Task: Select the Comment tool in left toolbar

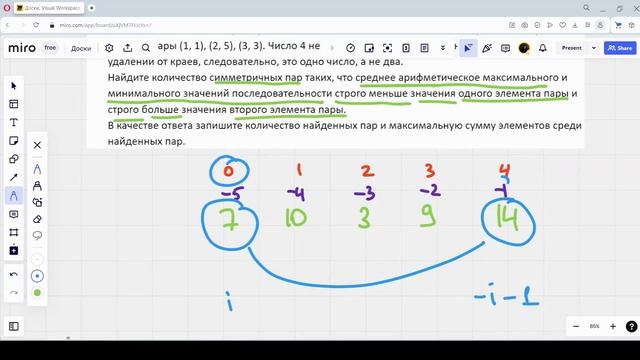Action: 14,214
